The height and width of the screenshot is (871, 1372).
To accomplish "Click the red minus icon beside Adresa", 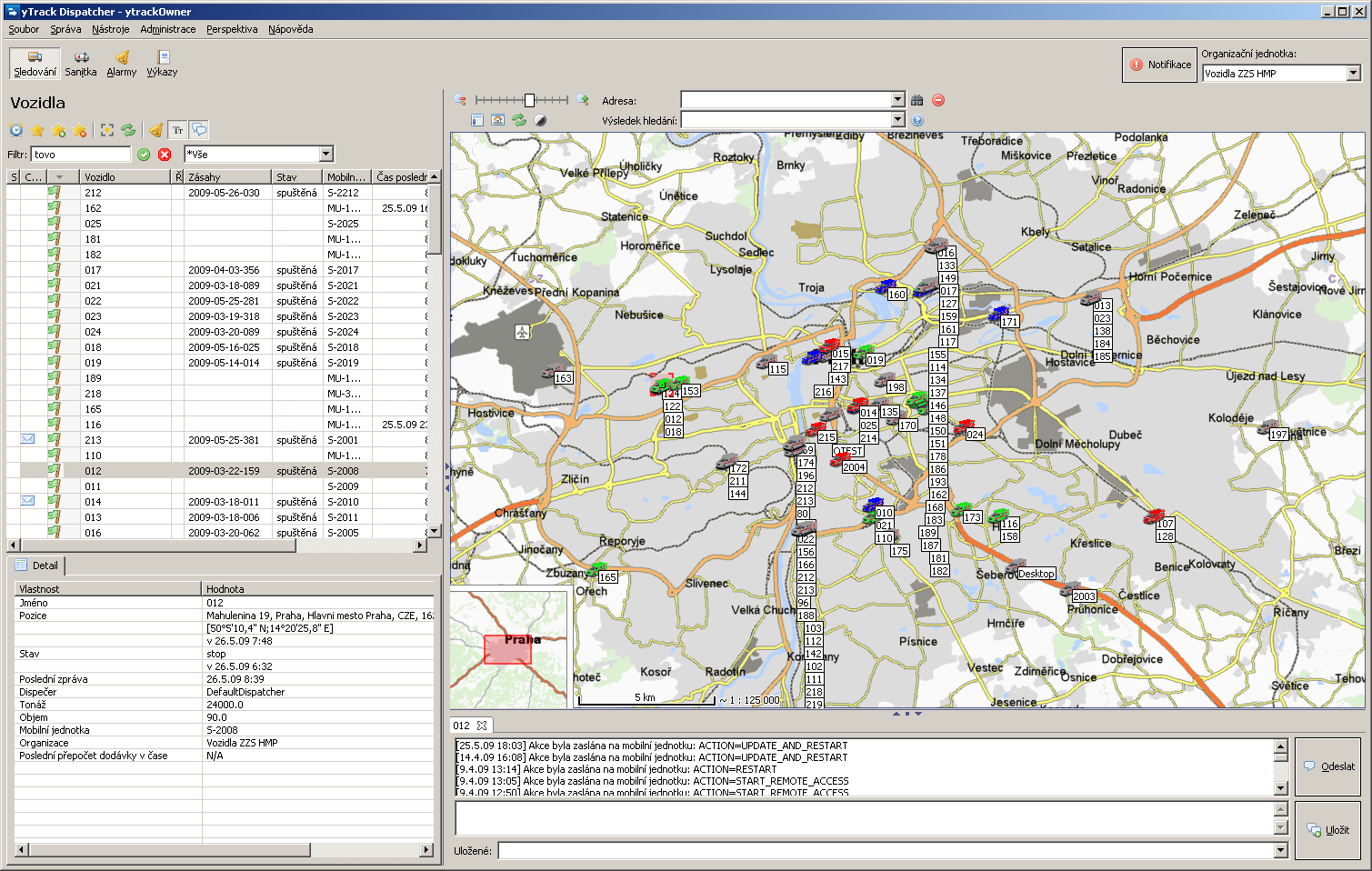I will tap(938, 100).
